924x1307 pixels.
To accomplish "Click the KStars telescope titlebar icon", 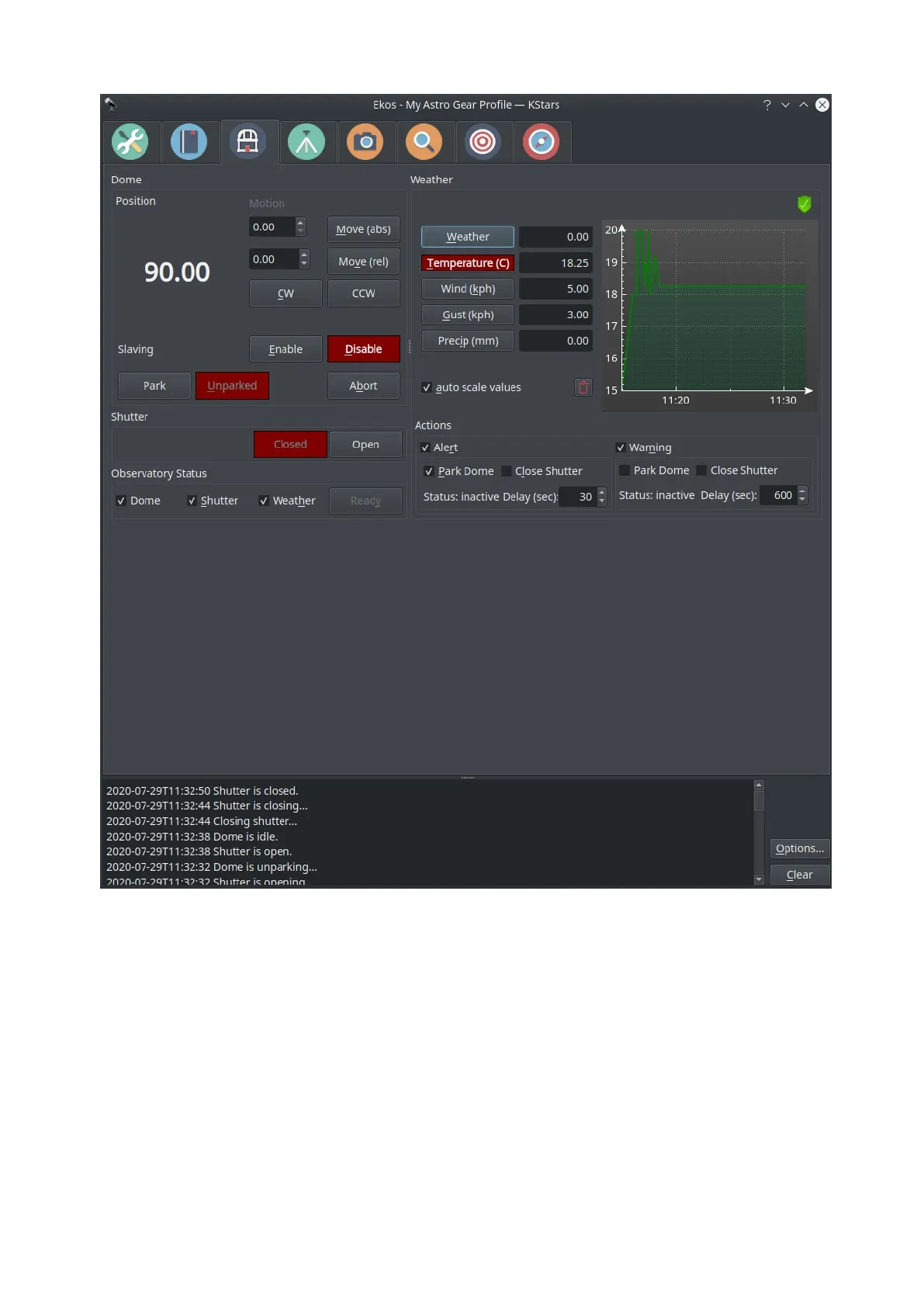I will coord(110,104).
